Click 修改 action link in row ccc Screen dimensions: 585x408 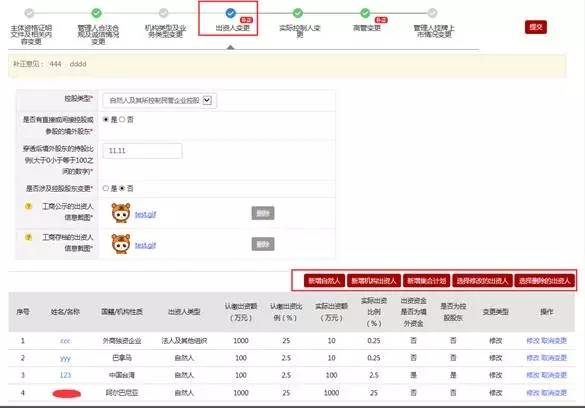[533, 340]
